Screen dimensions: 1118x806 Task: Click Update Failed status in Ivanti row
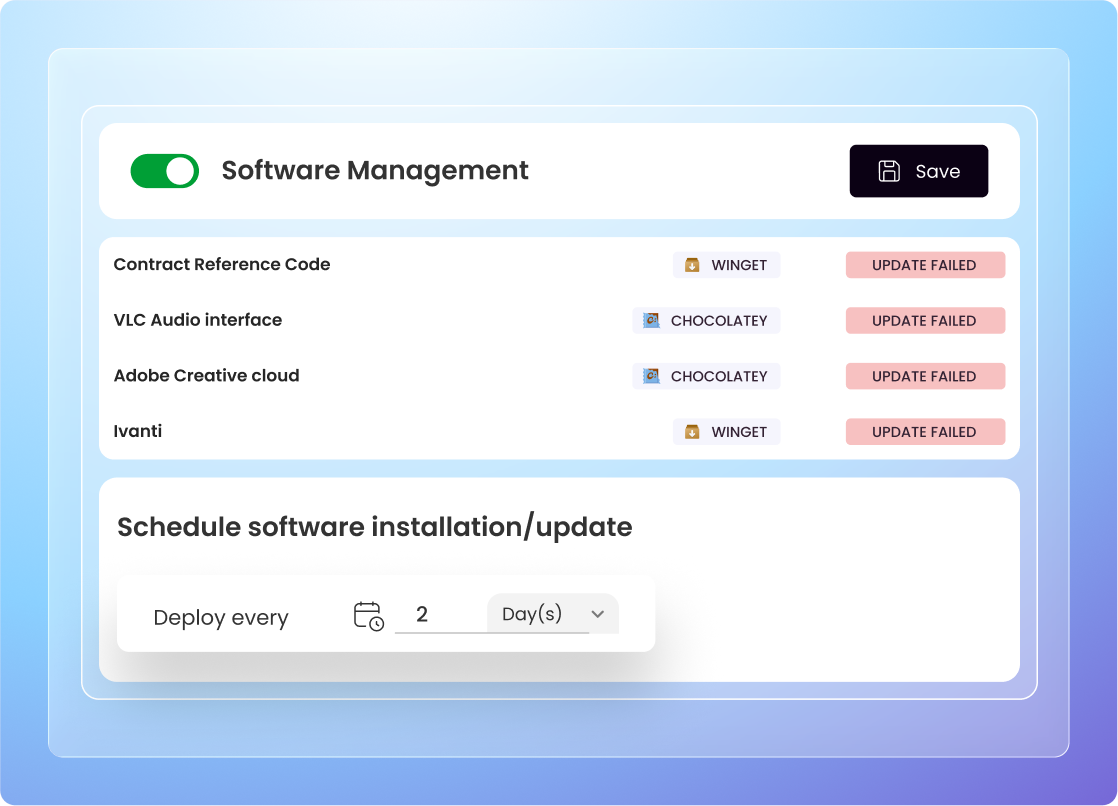pos(924,432)
